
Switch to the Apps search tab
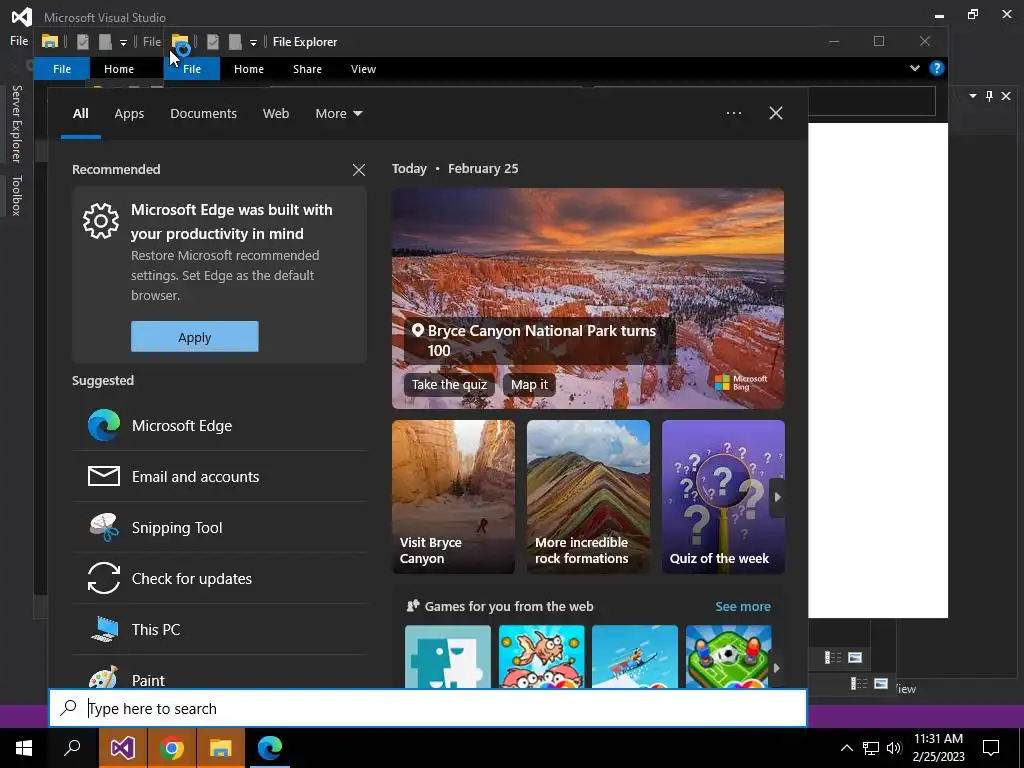pyautogui.click(x=129, y=114)
